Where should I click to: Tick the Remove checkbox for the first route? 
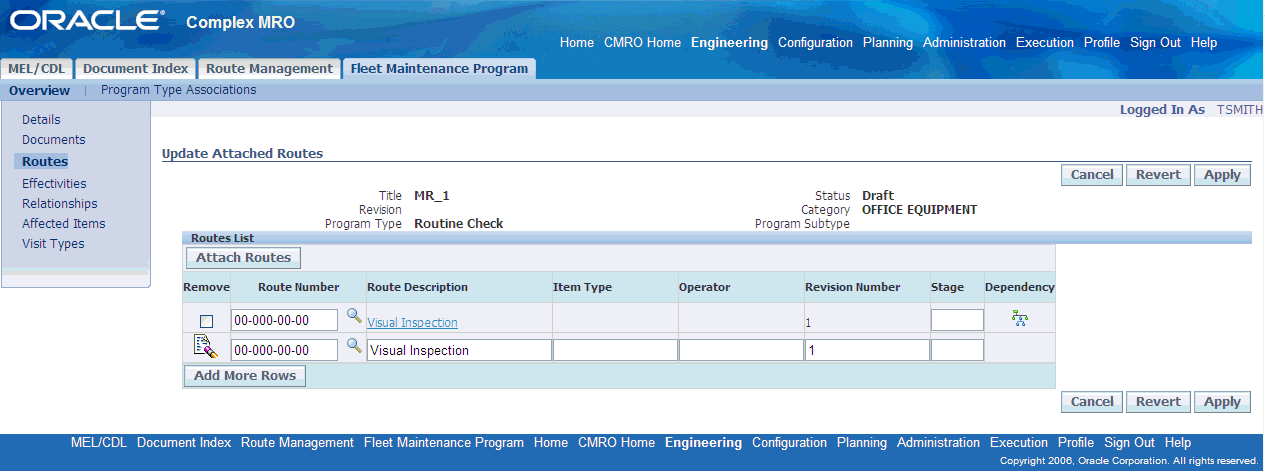tap(206, 321)
